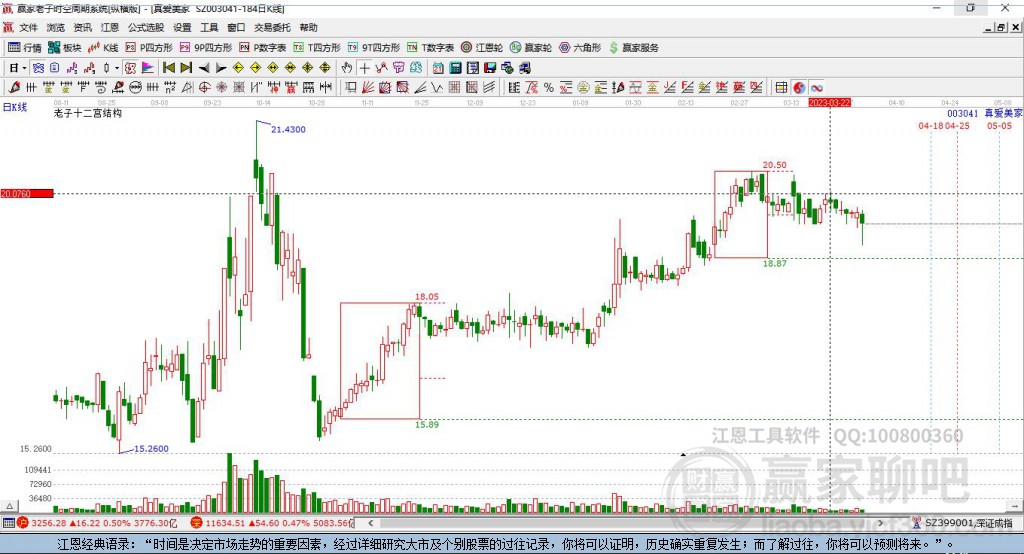Open the 浏览 menu
The width and height of the screenshot is (1024, 554).
(x=56, y=27)
